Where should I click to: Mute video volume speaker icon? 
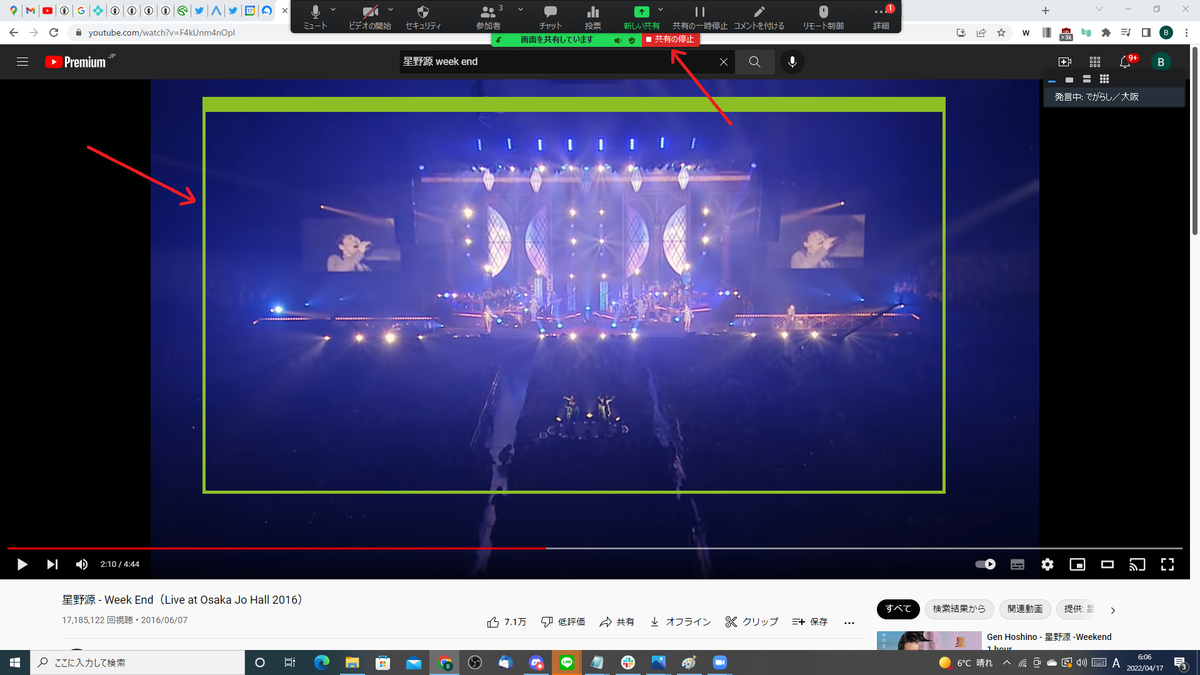point(82,564)
